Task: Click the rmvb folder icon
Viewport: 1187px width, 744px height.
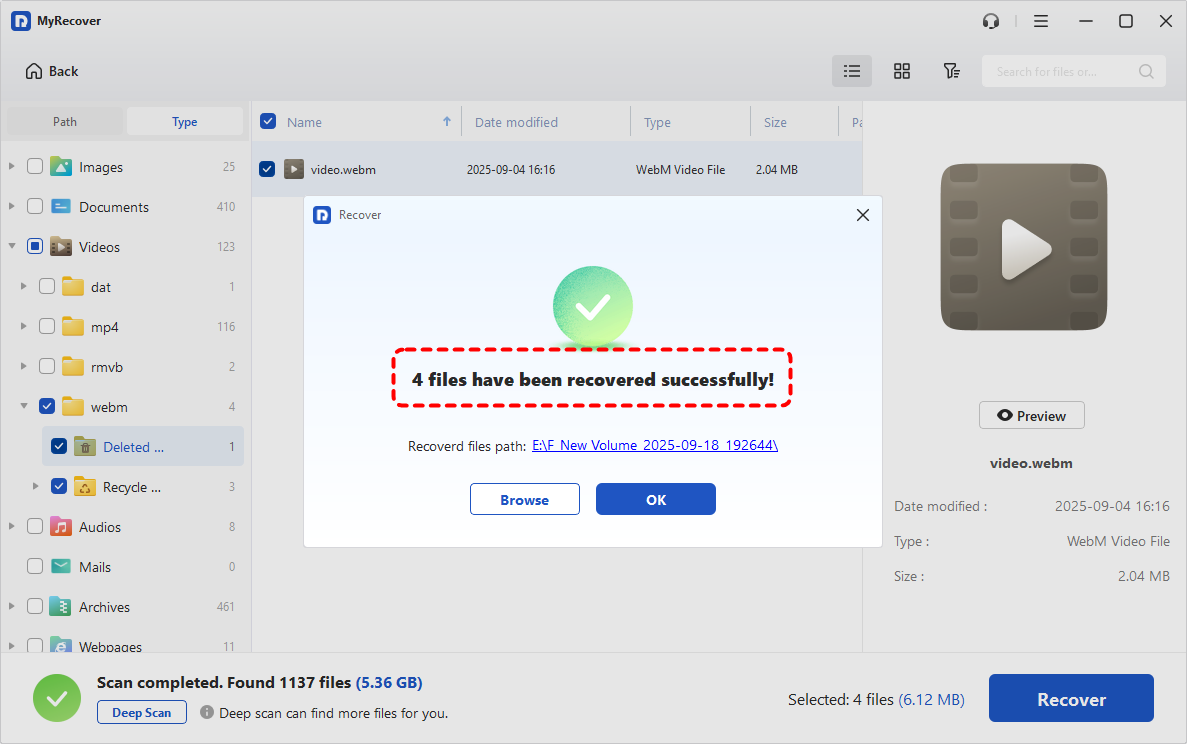Action: [73, 367]
